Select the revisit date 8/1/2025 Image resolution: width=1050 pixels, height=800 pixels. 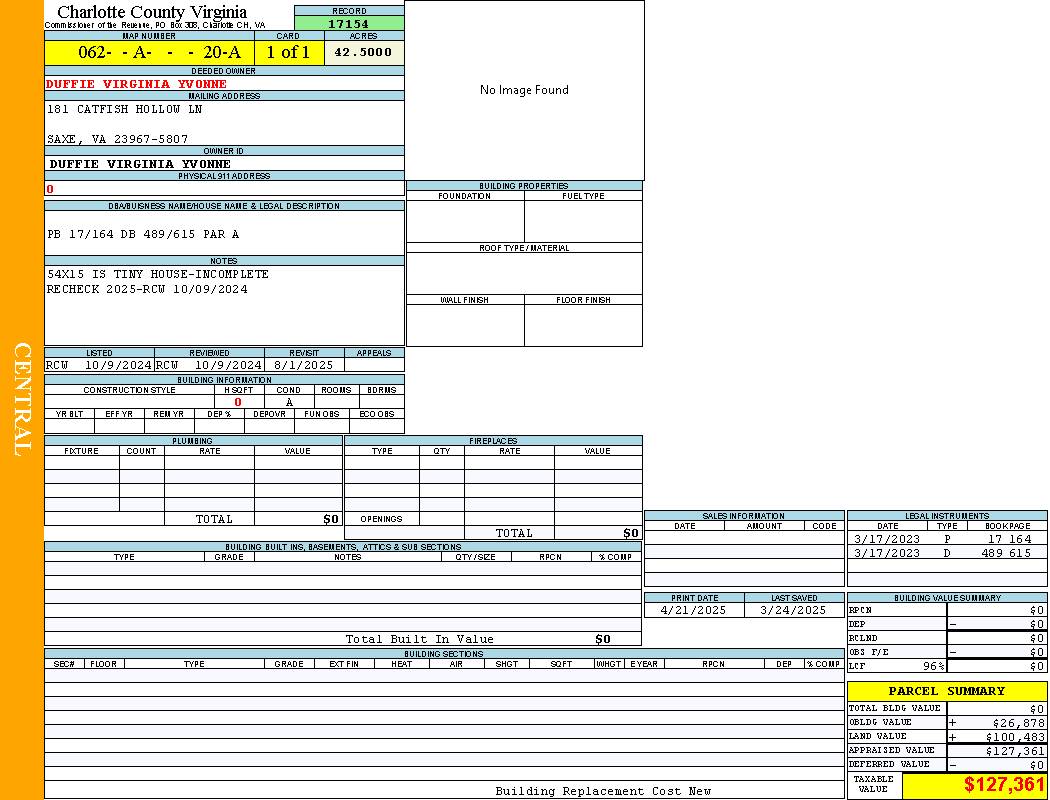click(304, 365)
